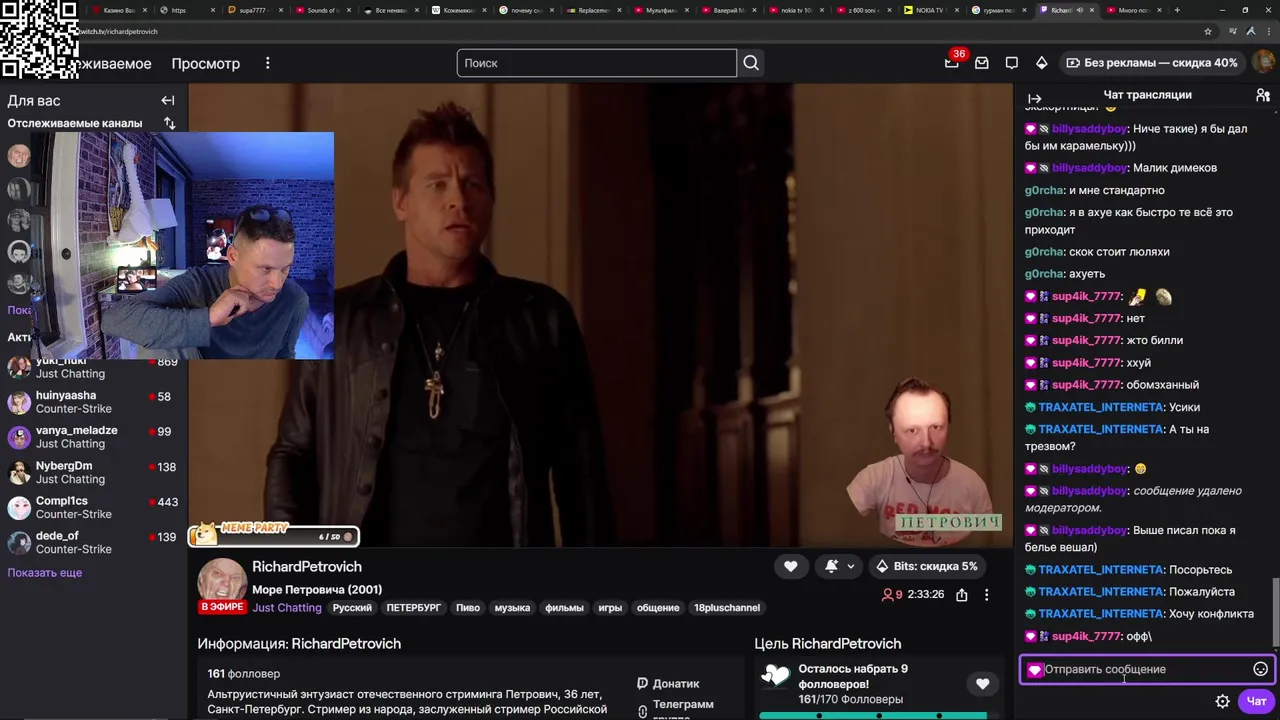Click username billysaddyboy on Малик димеков message
This screenshot has height=720, width=1280.
pyautogui.click(x=1089, y=168)
